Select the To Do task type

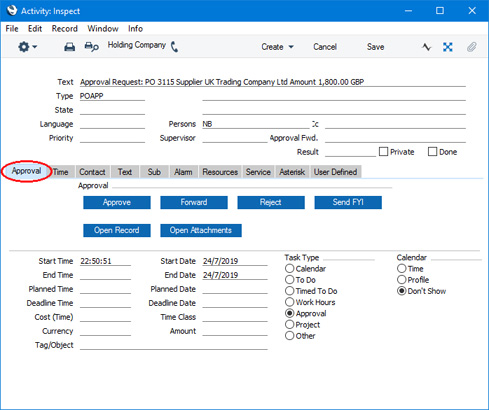point(290,280)
